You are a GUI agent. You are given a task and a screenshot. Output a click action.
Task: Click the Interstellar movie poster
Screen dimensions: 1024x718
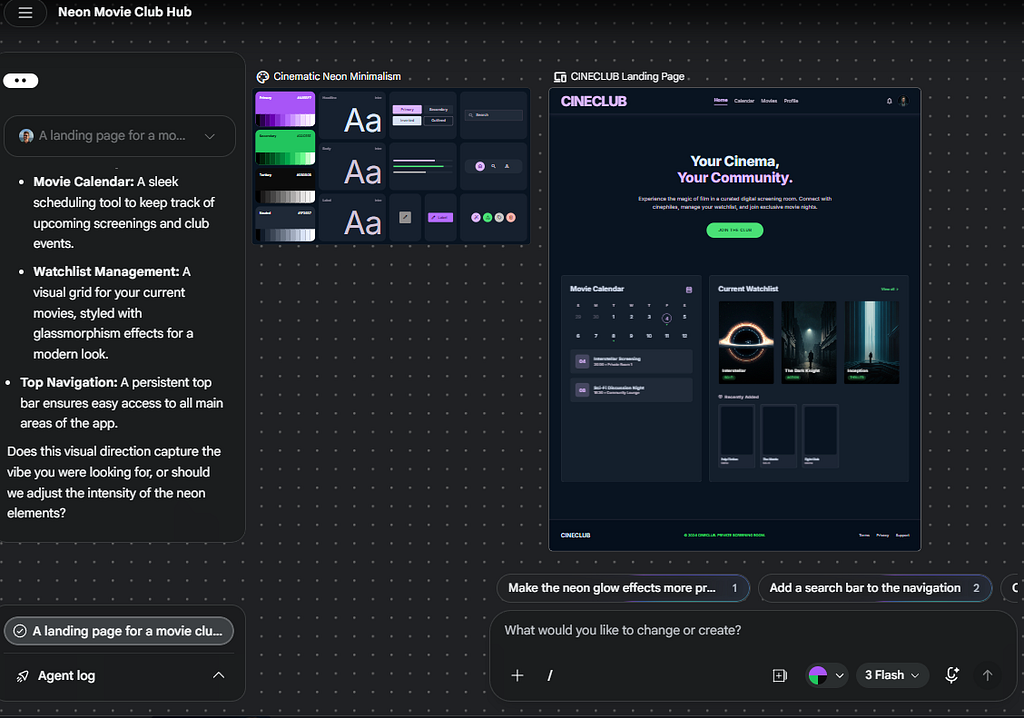(746, 342)
